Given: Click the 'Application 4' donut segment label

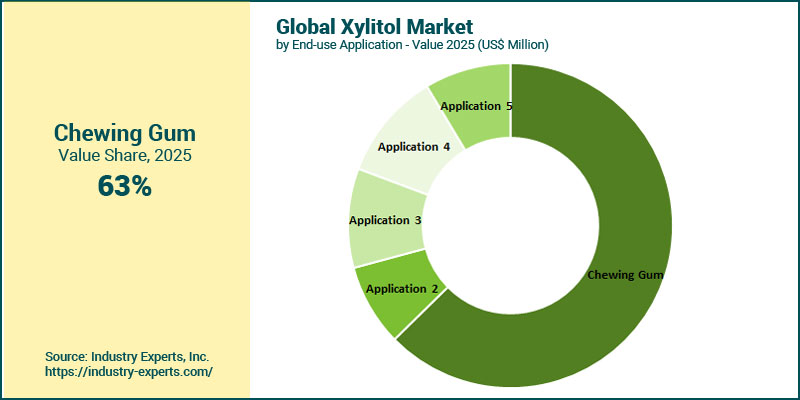Looking at the screenshot, I should coord(414,147).
